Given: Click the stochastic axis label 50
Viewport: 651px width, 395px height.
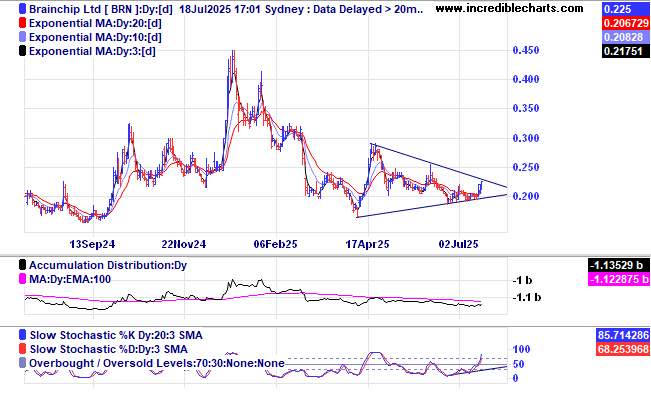Looking at the screenshot, I should pos(518,364).
